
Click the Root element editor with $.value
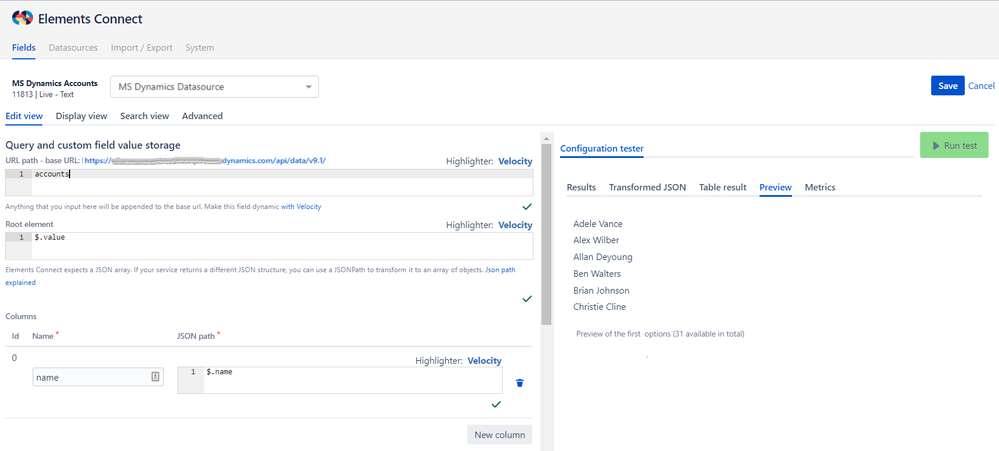click(x=269, y=245)
